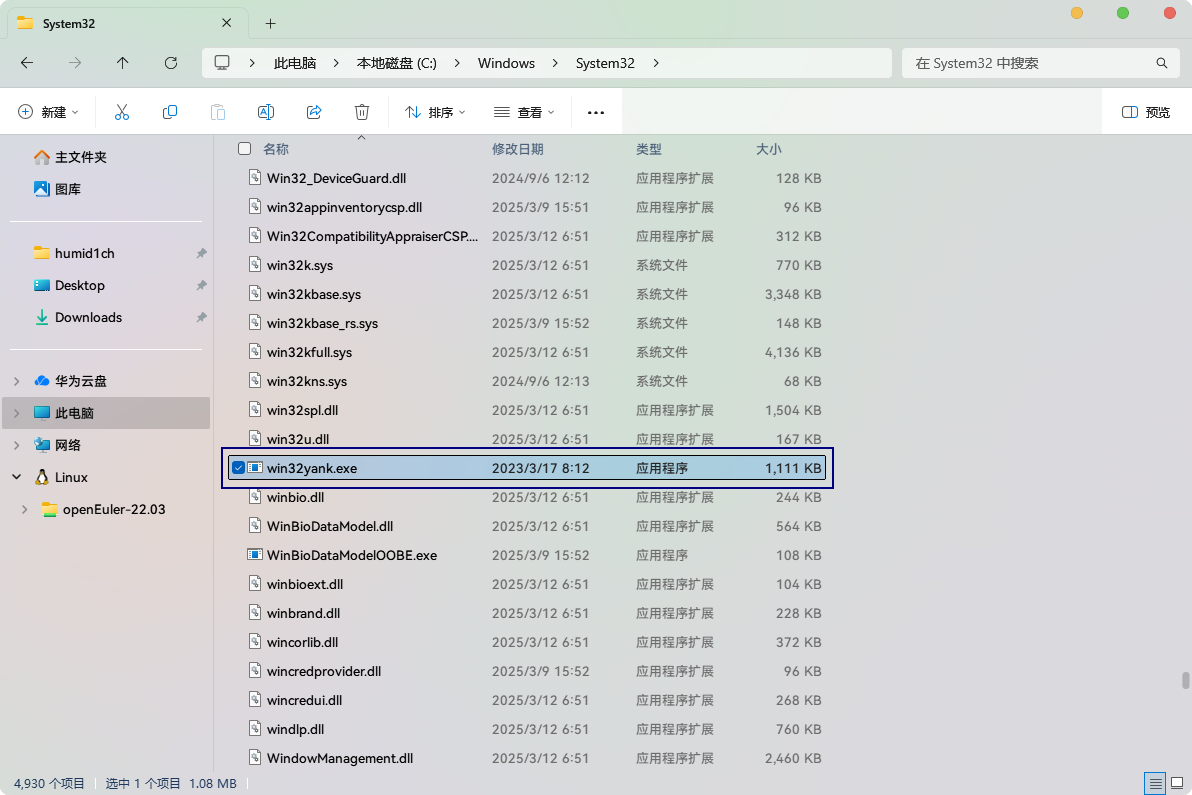Go forward with the right arrow
Image resolution: width=1192 pixels, height=795 pixels.
coord(74,63)
